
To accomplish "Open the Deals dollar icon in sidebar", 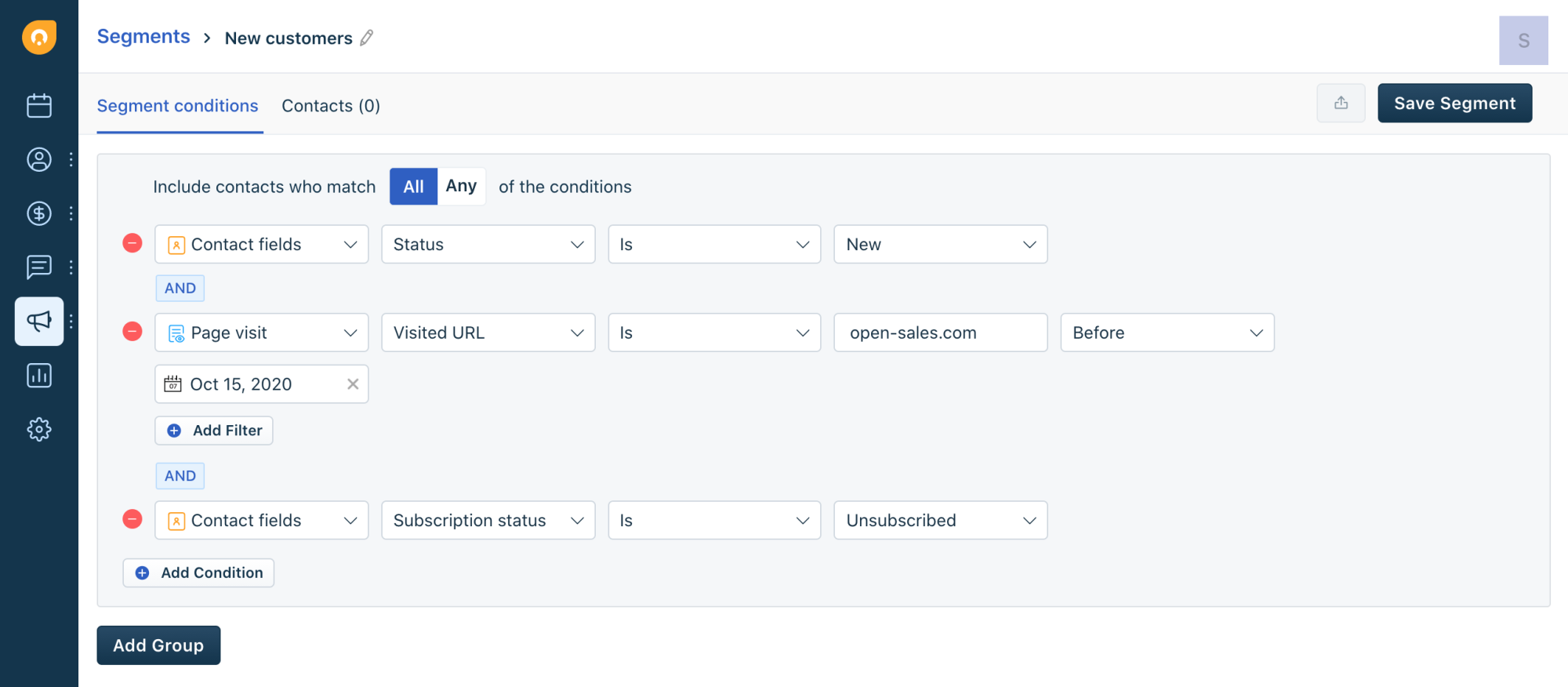I will 38,213.
